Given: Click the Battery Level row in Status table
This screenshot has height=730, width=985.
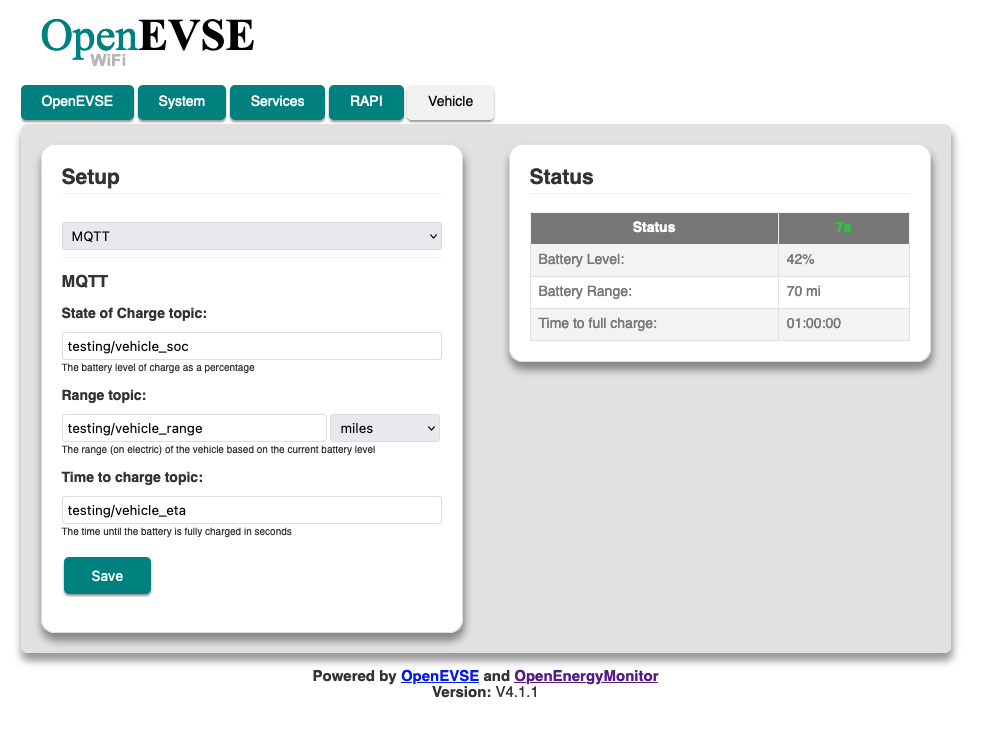Looking at the screenshot, I should 653,259.
